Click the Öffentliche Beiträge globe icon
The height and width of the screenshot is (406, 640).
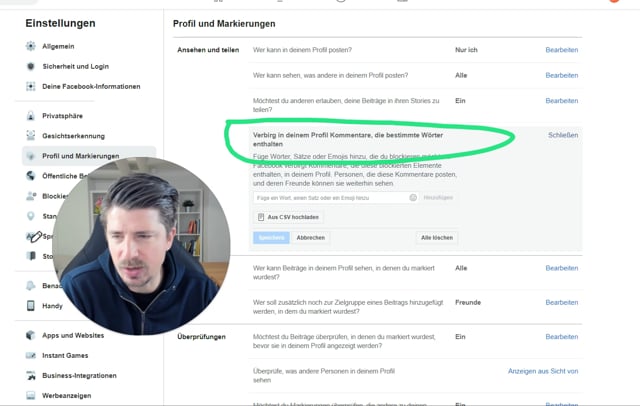pyautogui.click(x=31, y=176)
